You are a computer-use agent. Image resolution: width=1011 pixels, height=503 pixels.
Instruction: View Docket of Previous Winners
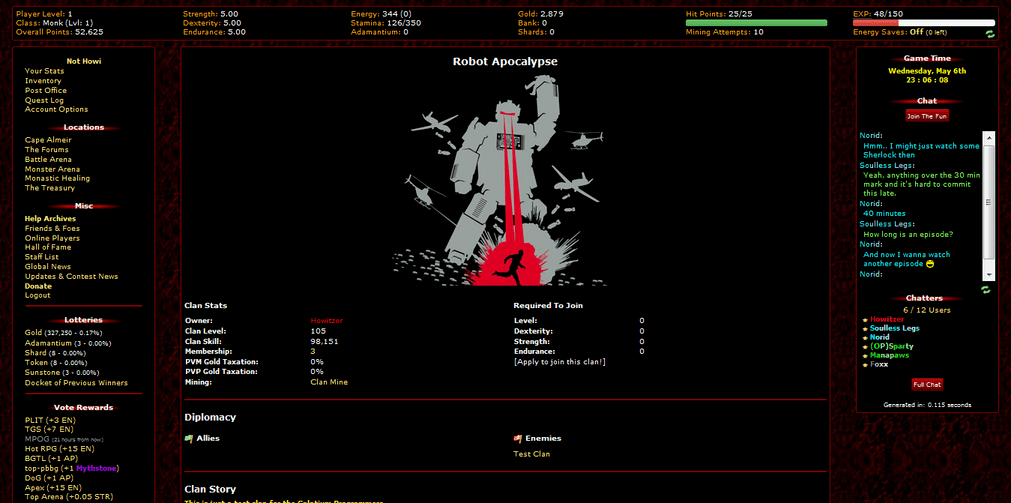(76, 382)
